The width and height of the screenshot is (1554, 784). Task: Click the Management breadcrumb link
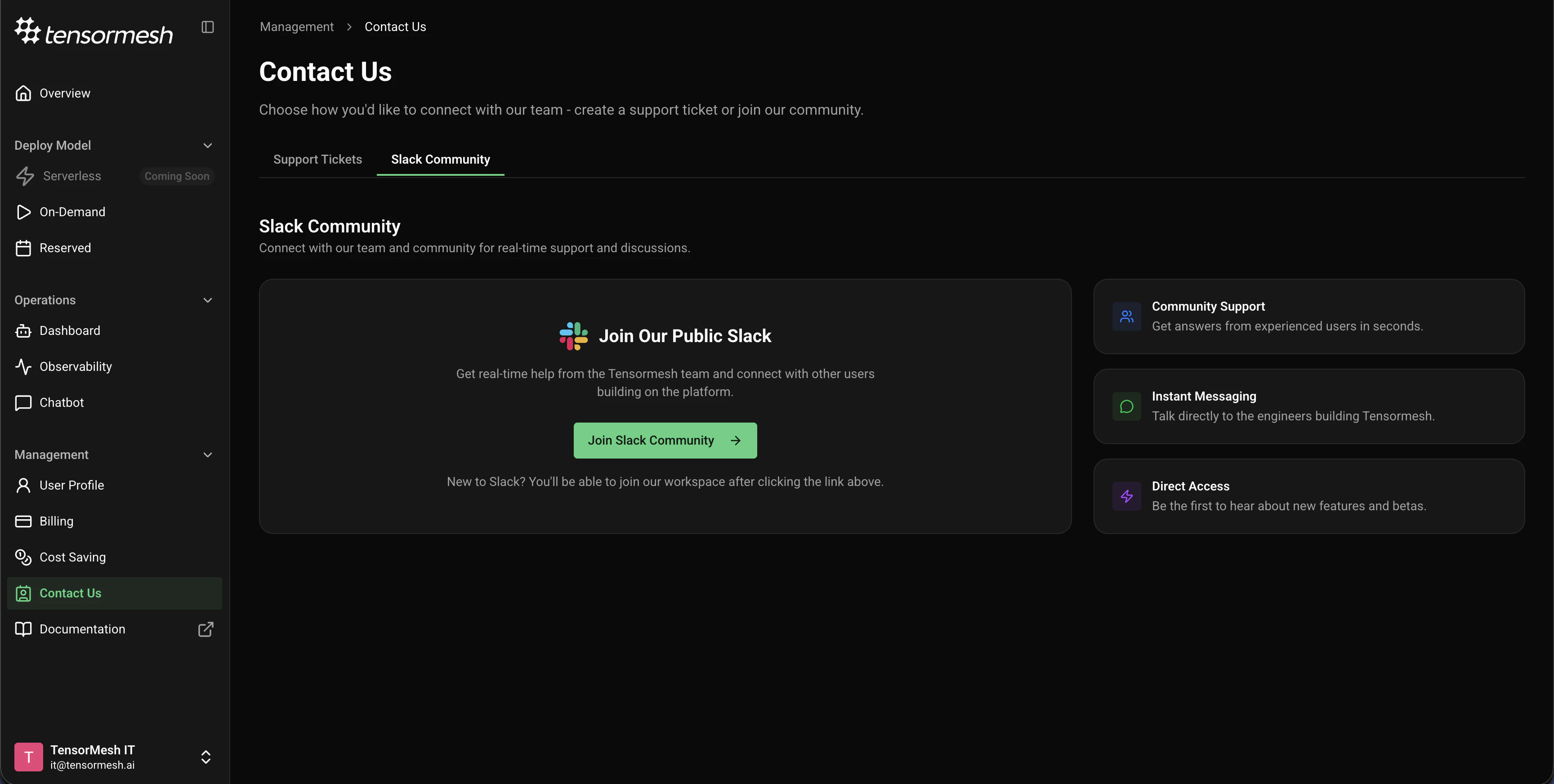coord(296,27)
